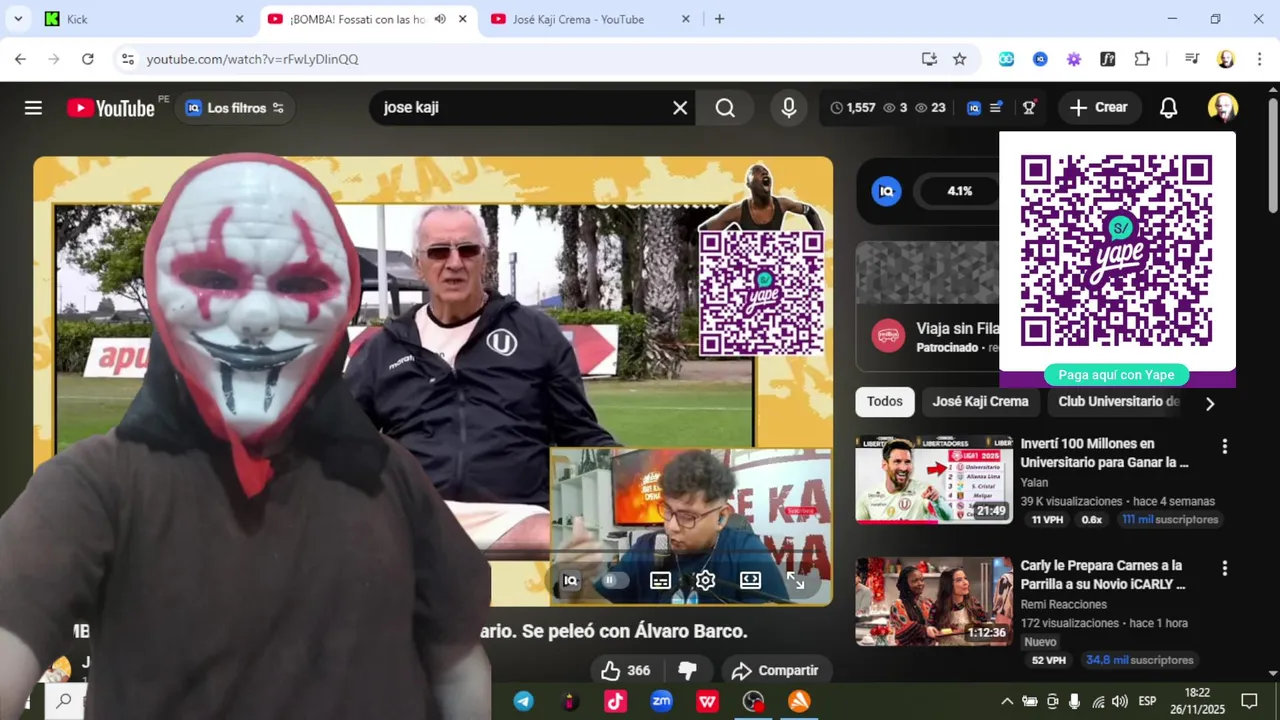
Task: Open the purple gear extension
Action: [1074, 59]
